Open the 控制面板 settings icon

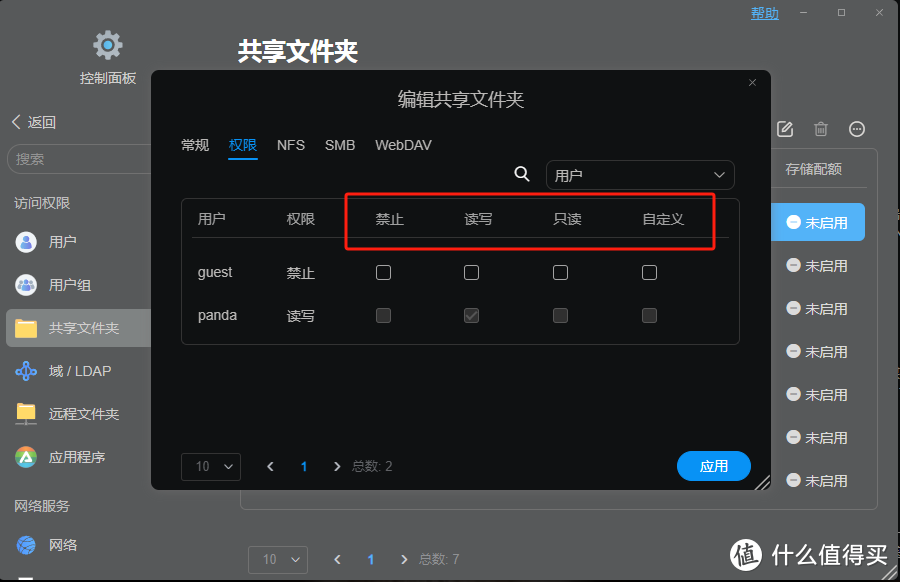tap(107, 45)
